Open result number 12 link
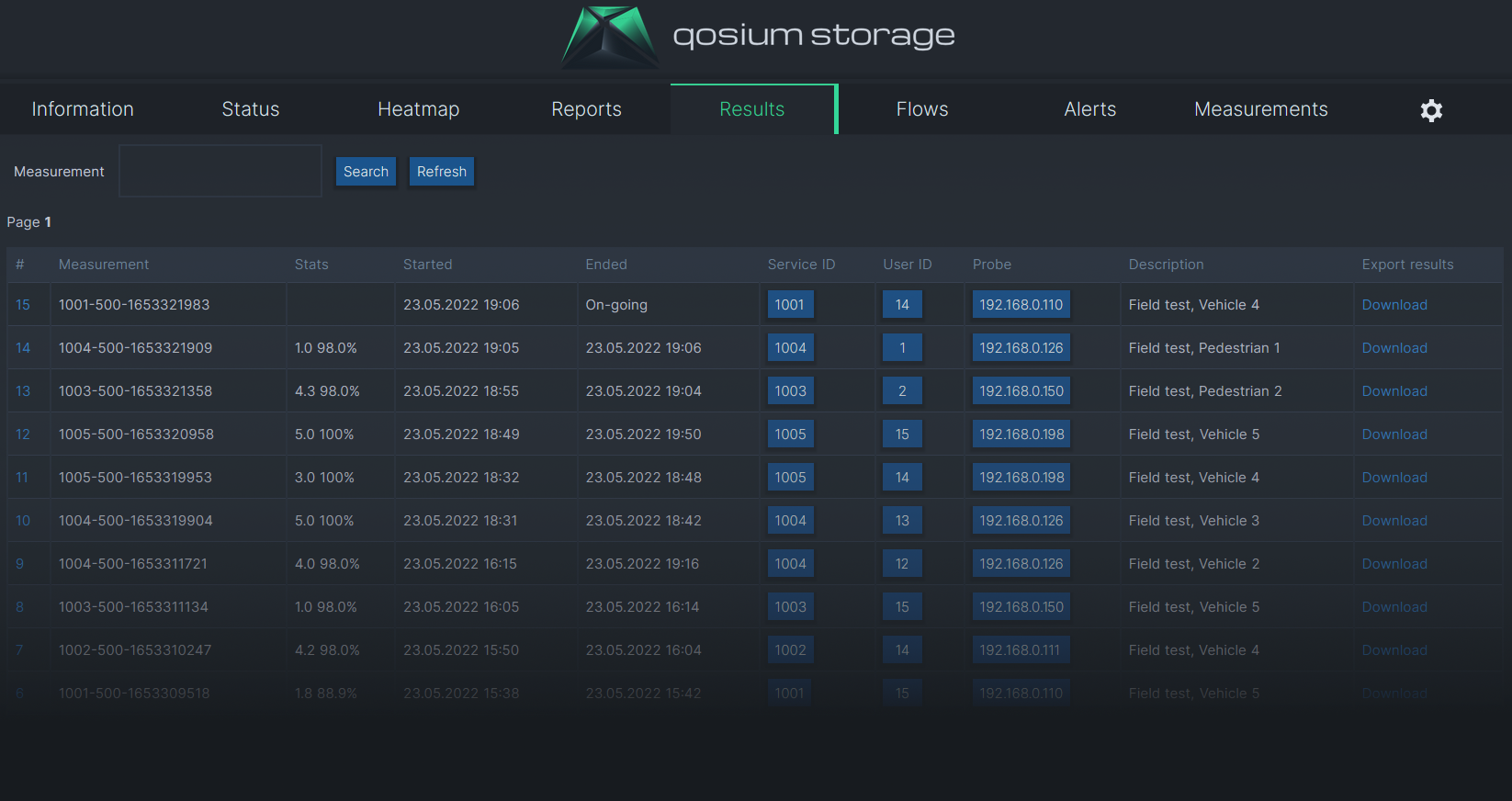The height and width of the screenshot is (801, 1512). tap(23, 434)
